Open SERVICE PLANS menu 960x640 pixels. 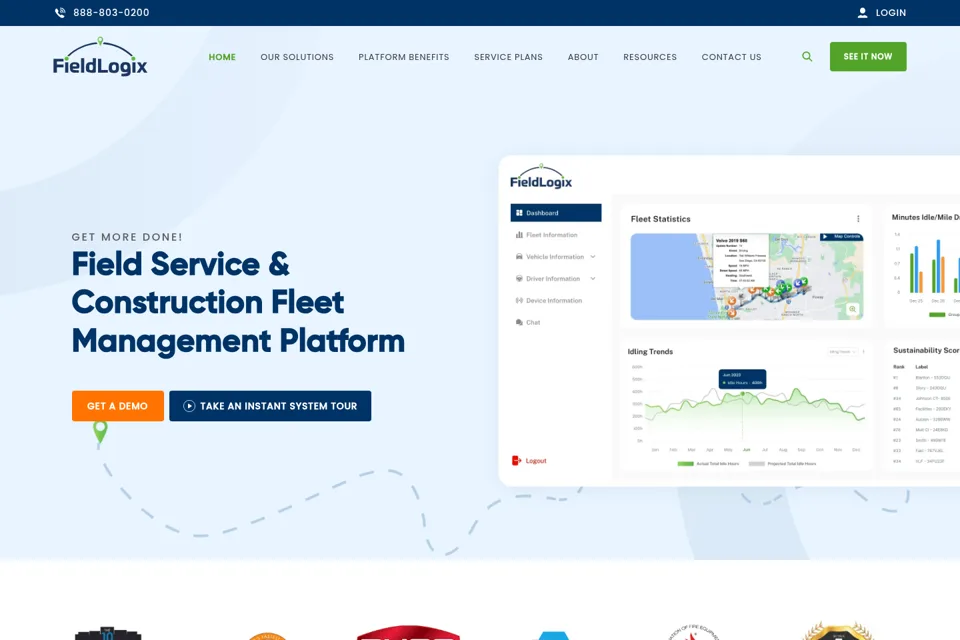tap(508, 57)
